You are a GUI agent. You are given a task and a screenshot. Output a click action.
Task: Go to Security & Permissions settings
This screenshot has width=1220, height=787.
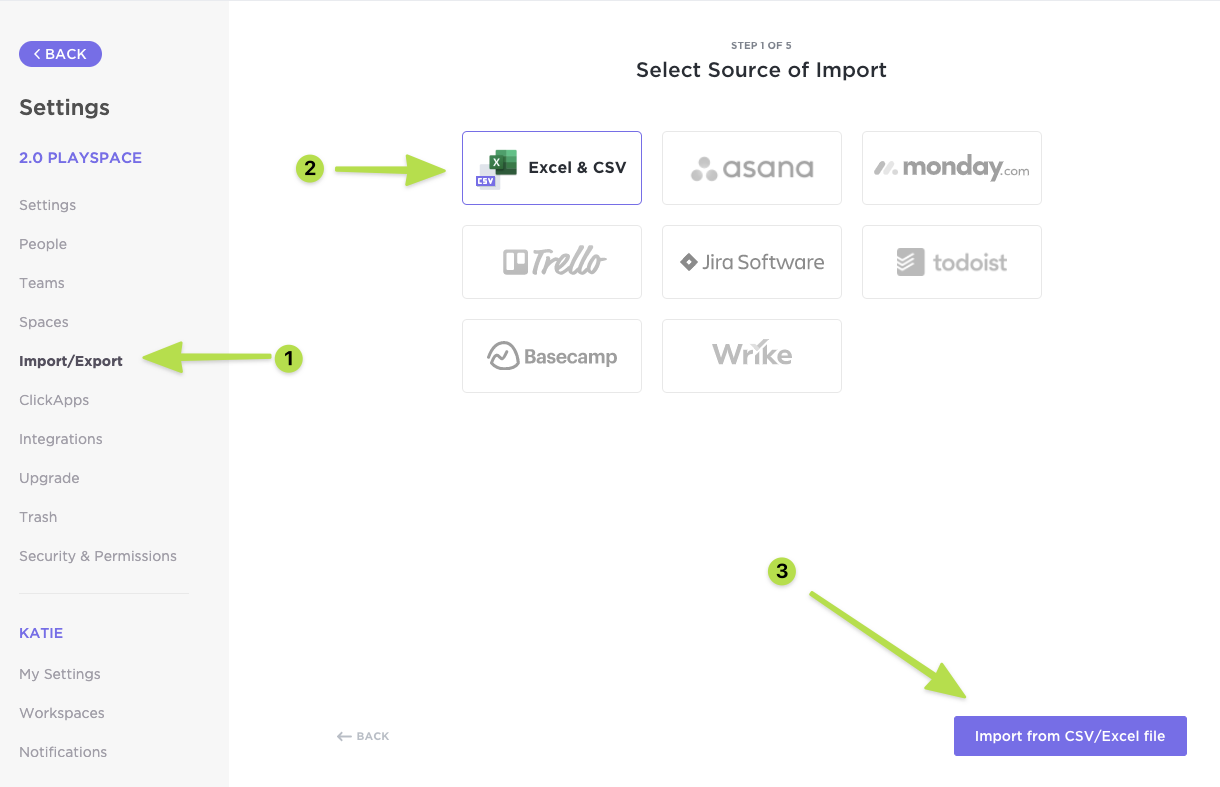pyautogui.click(x=97, y=555)
